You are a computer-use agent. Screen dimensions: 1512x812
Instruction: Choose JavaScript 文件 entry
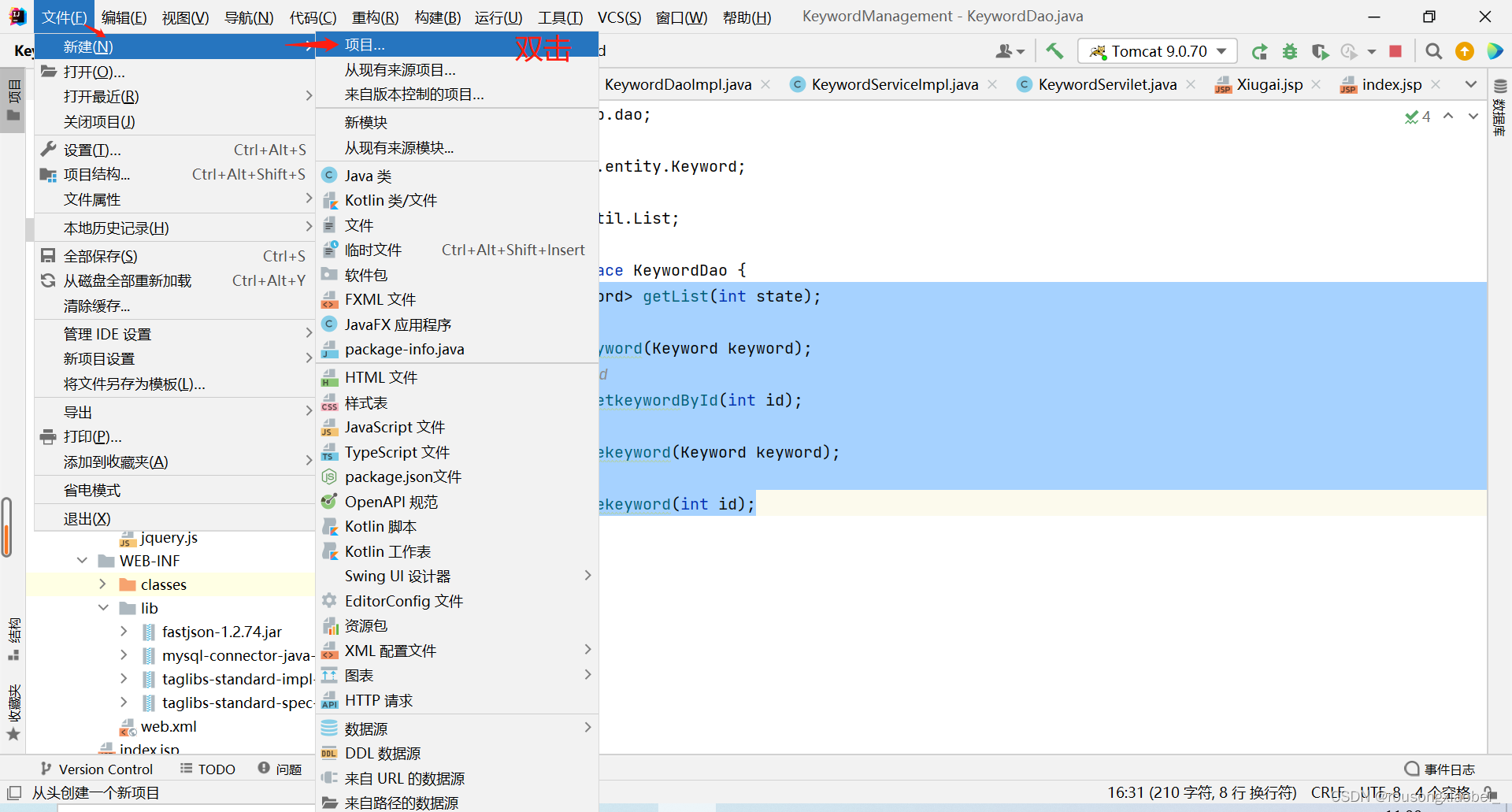click(457, 427)
